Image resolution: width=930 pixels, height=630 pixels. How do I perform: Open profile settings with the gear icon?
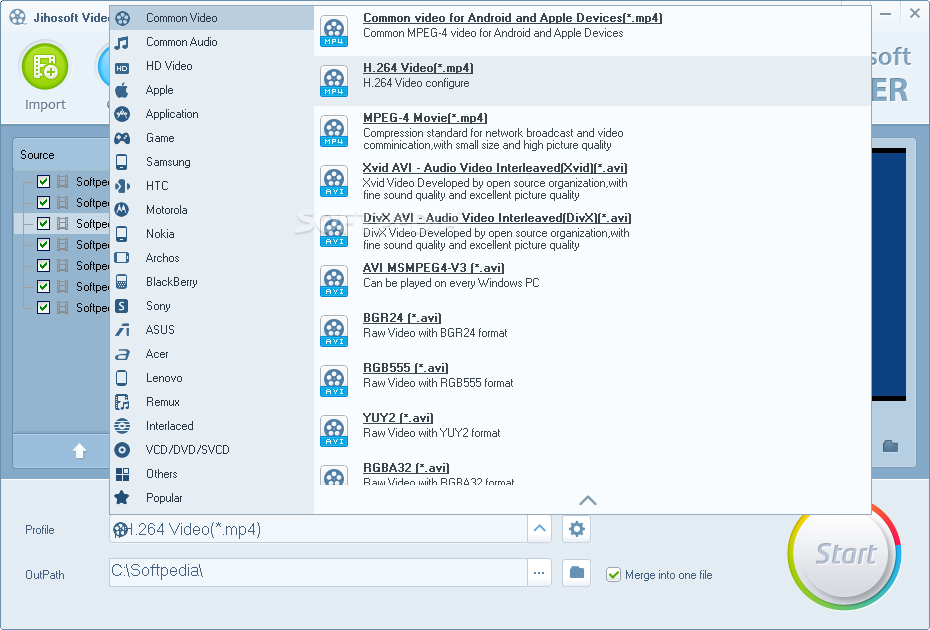click(577, 529)
